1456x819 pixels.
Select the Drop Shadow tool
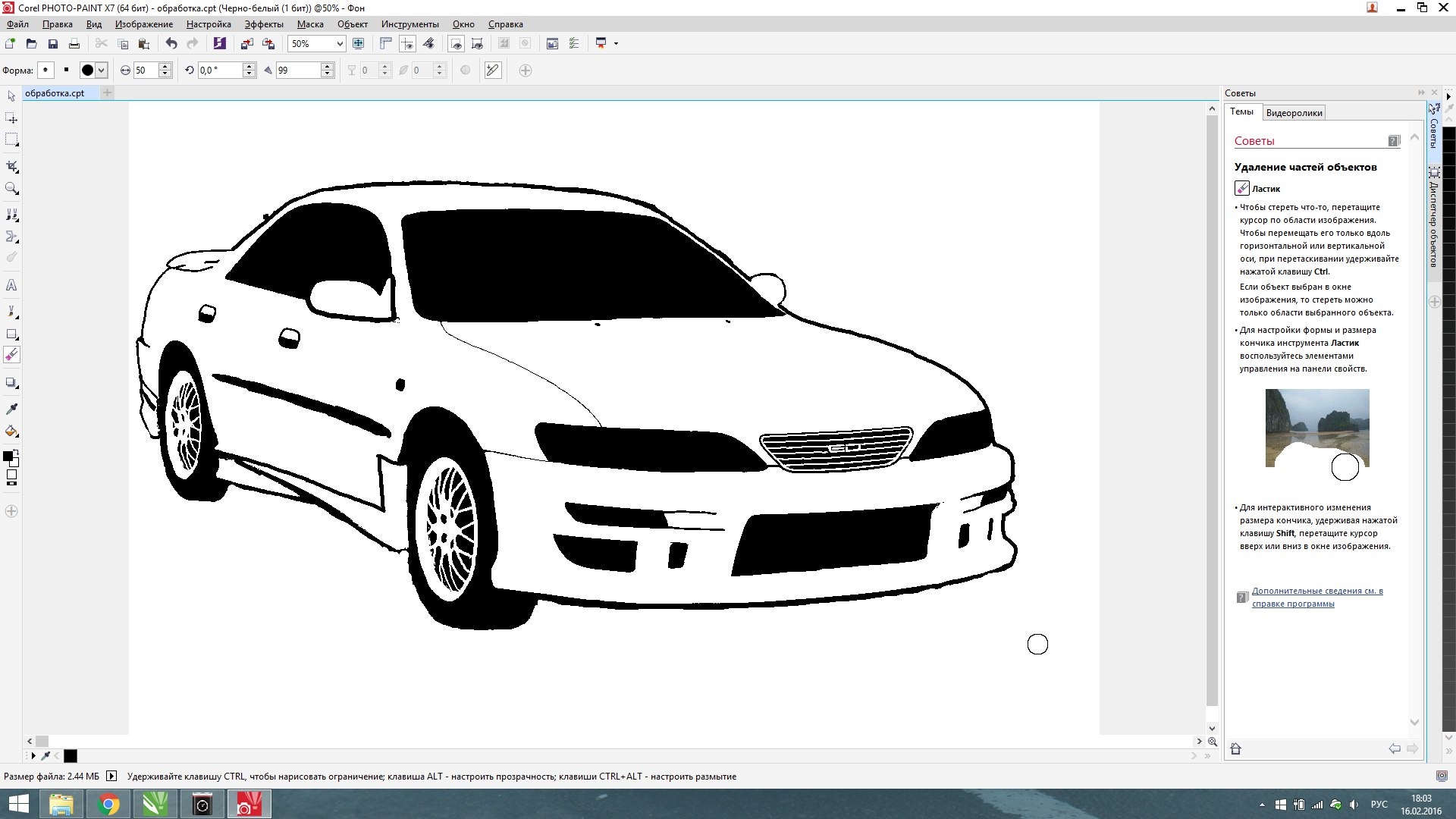11,382
